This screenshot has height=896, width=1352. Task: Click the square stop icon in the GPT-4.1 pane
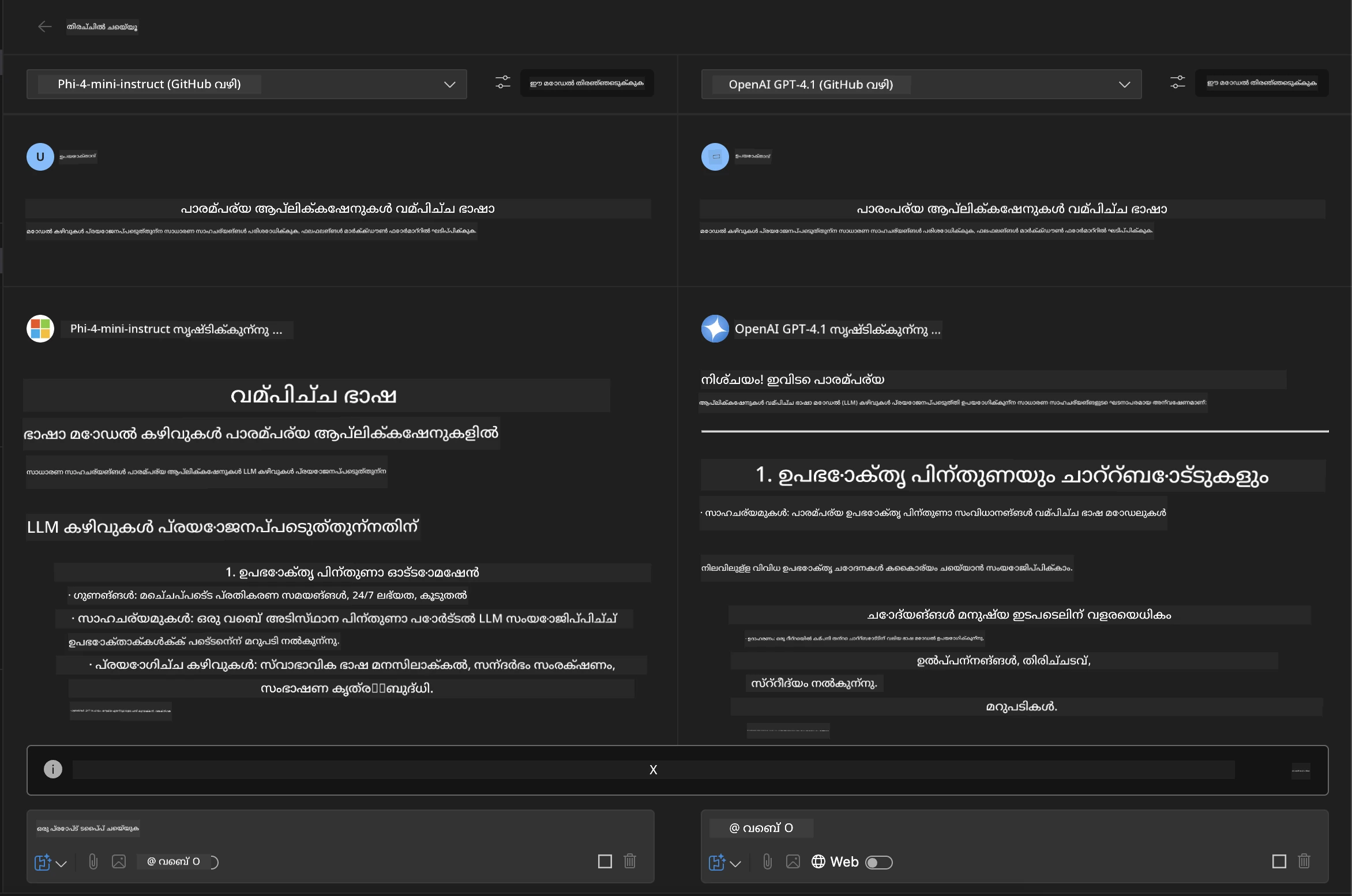(1279, 861)
